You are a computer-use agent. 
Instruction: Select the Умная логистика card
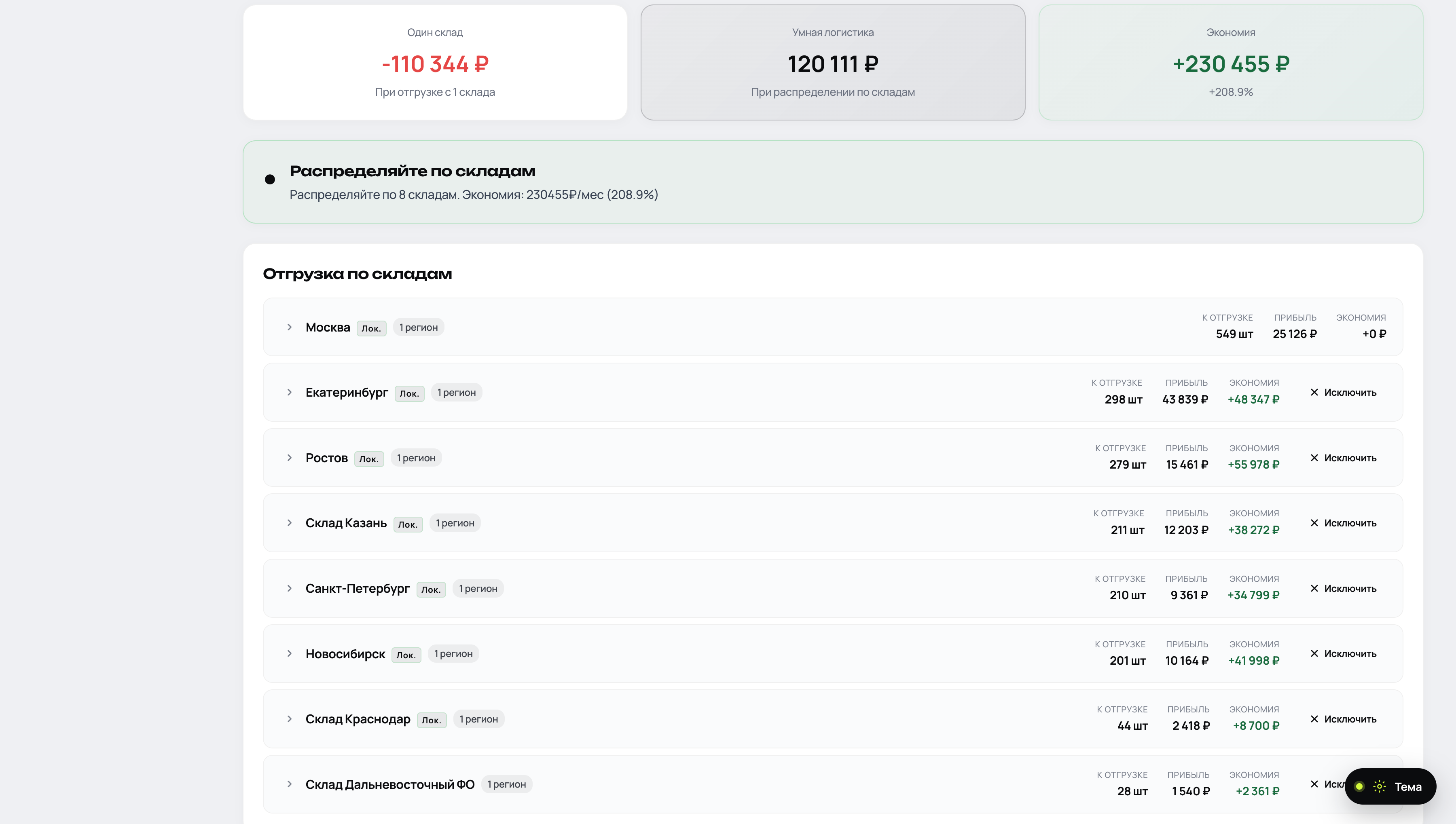(x=833, y=62)
